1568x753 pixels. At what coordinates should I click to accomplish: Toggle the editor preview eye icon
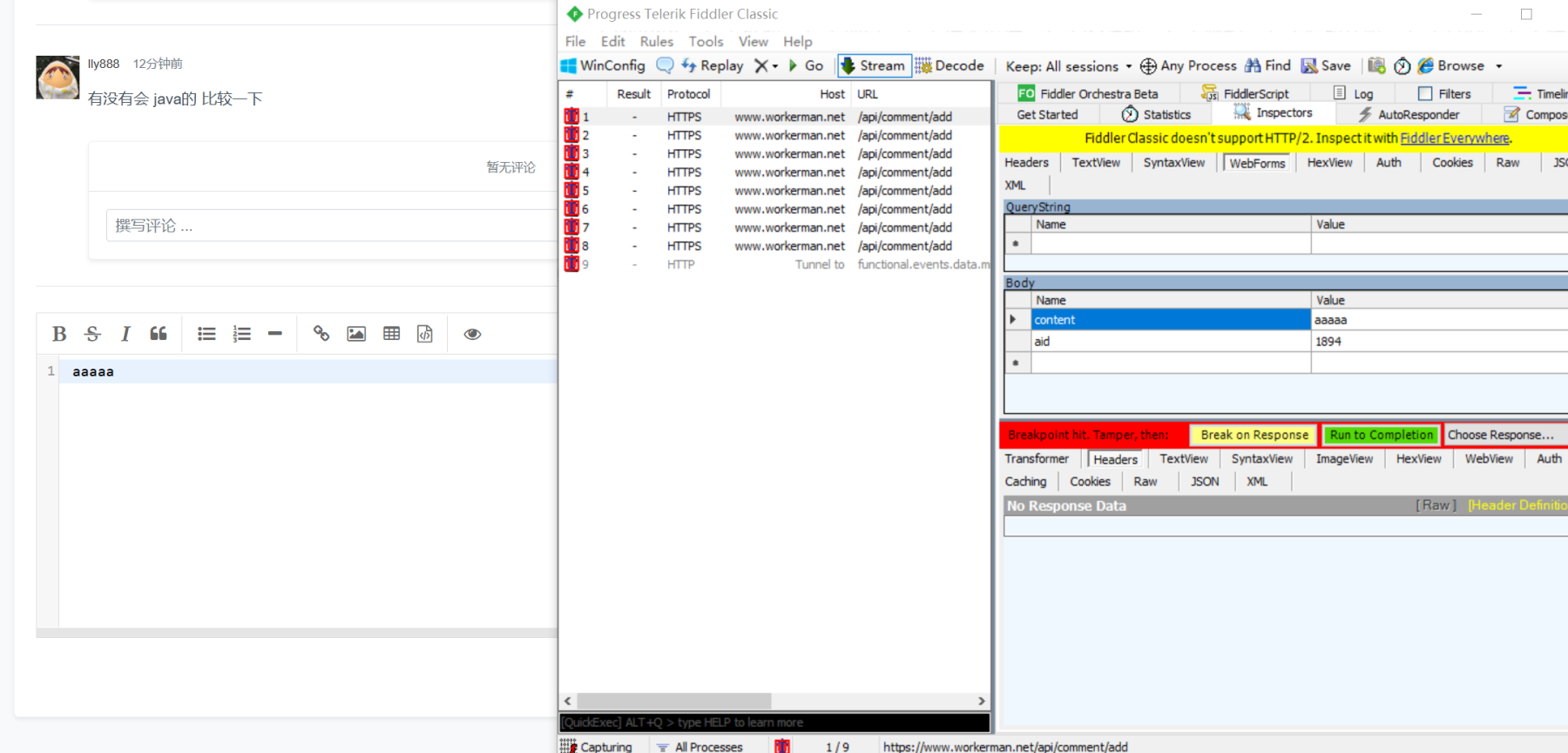click(472, 334)
